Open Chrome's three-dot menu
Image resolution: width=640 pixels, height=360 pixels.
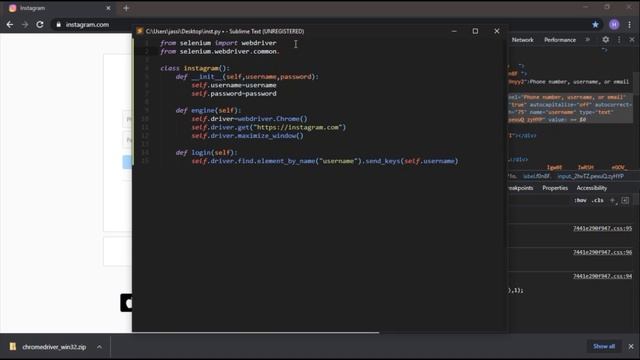[629, 24]
